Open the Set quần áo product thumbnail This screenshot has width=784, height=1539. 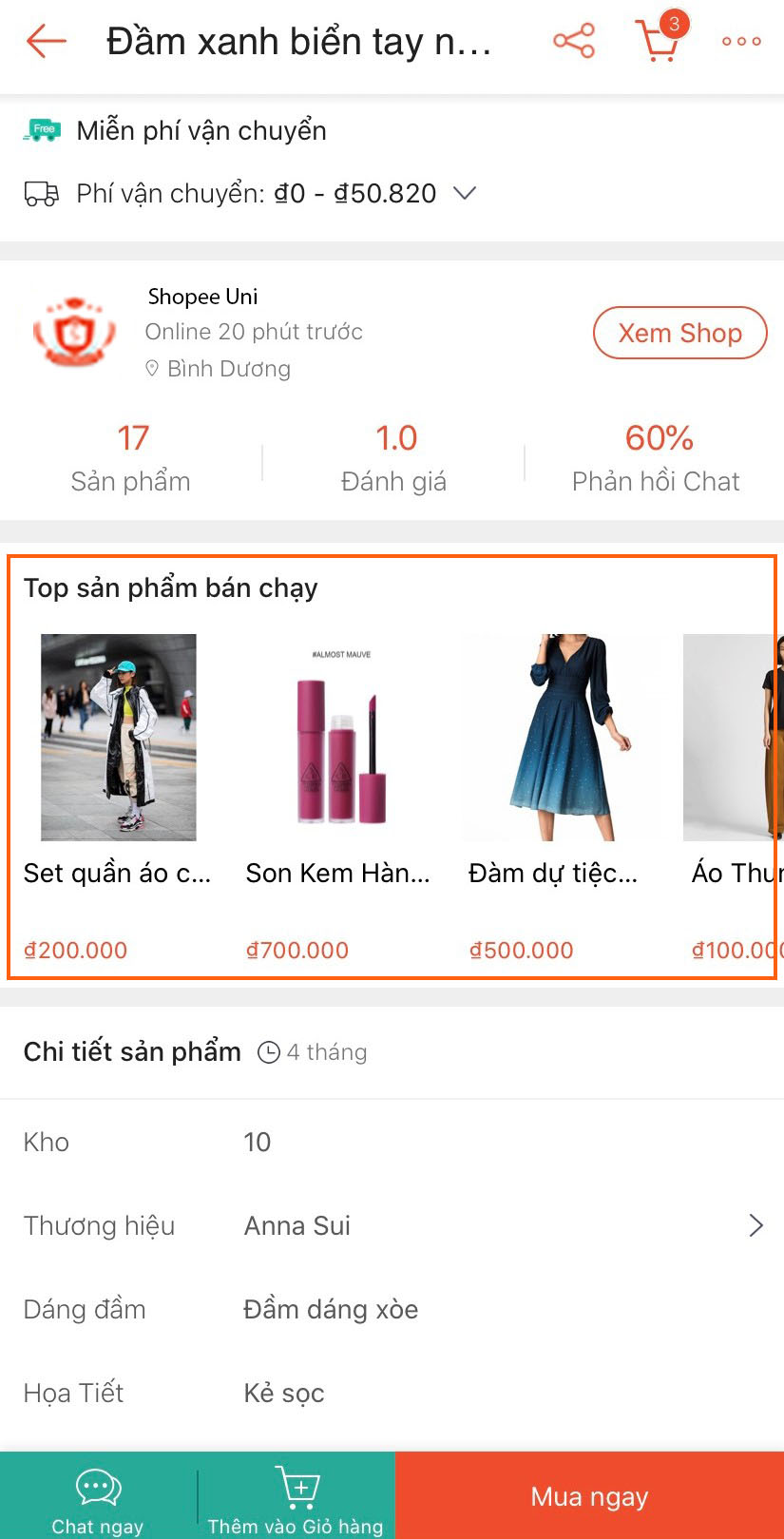point(119,738)
